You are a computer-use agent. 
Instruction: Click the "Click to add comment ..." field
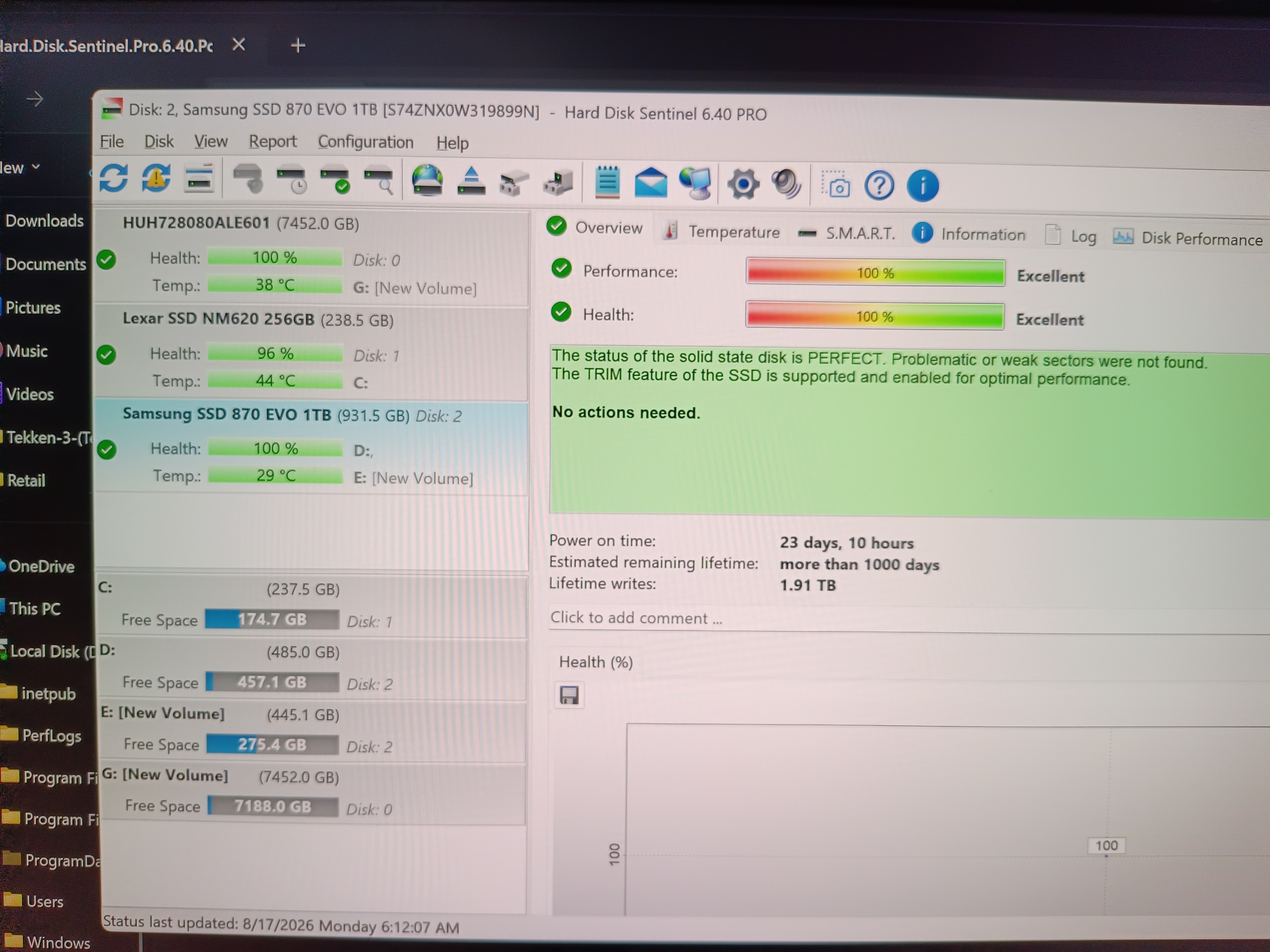908,619
